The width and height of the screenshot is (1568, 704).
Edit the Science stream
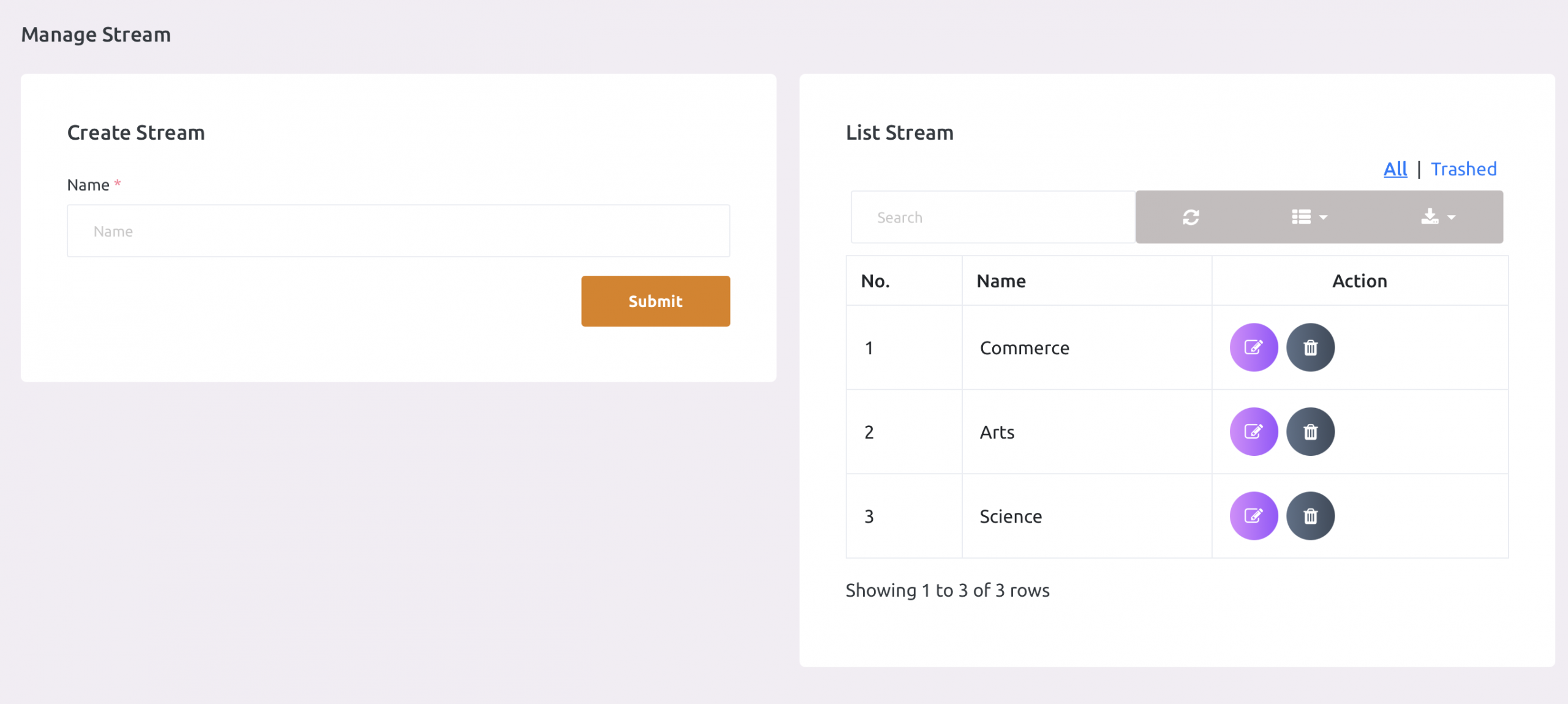(x=1253, y=516)
